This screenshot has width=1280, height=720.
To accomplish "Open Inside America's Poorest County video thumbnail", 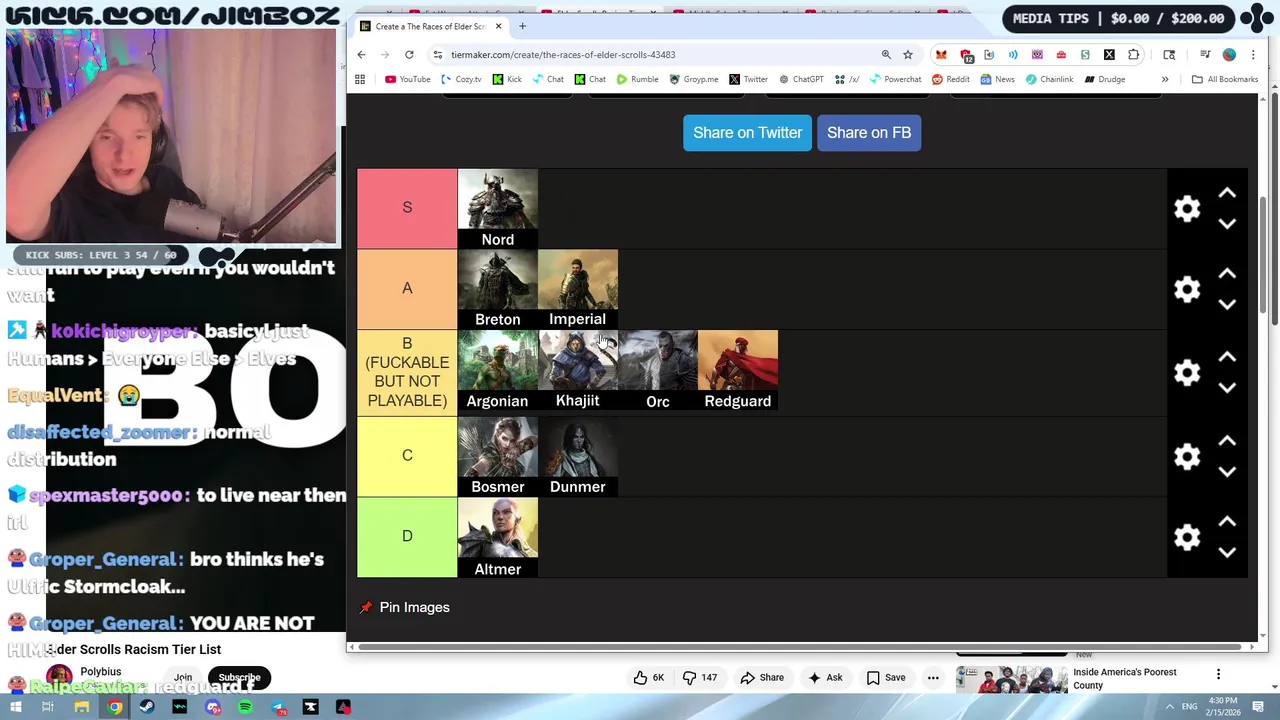I will pos(1011,679).
